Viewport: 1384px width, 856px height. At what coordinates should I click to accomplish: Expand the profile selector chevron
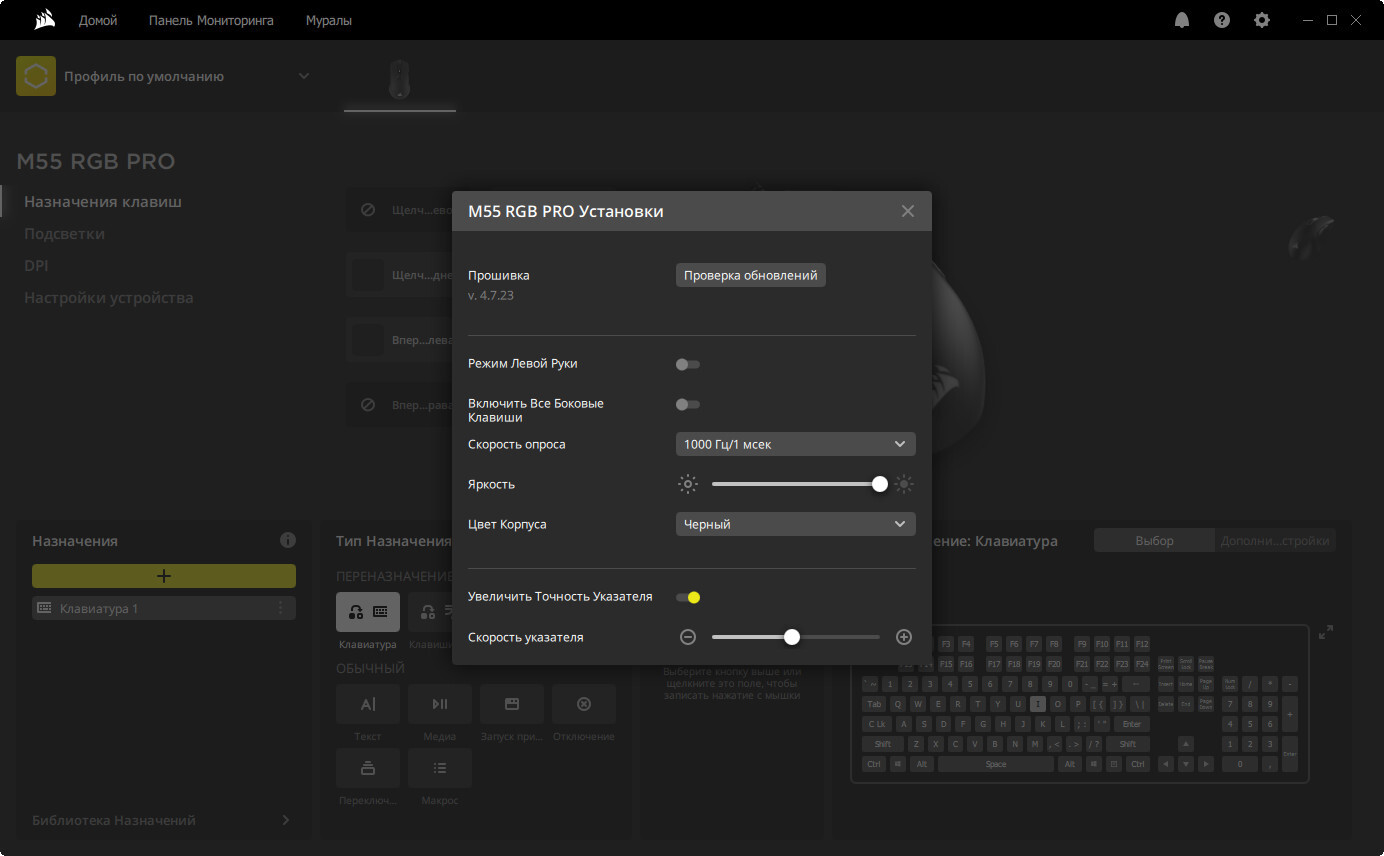pos(304,76)
